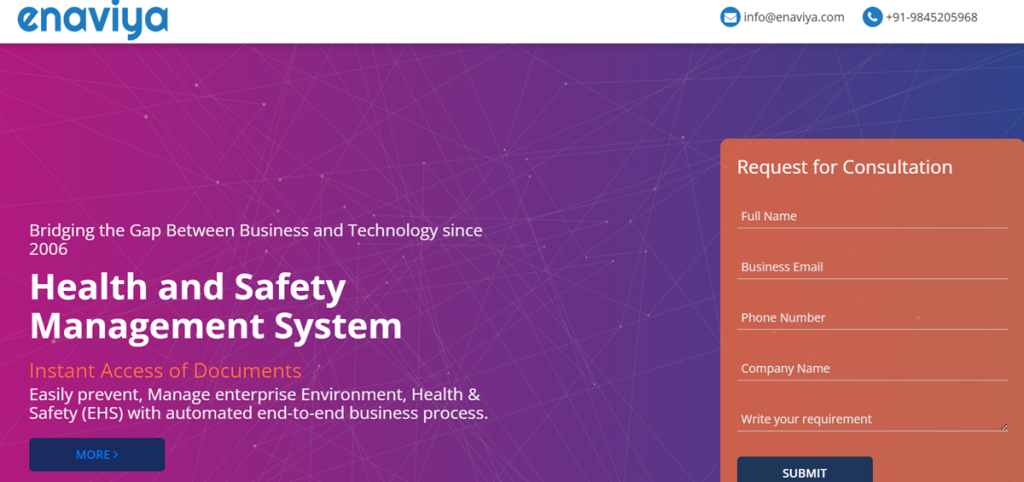This screenshot has height=482, width=1024.
Task: Submit the consultation form
Action: [805, 470]
